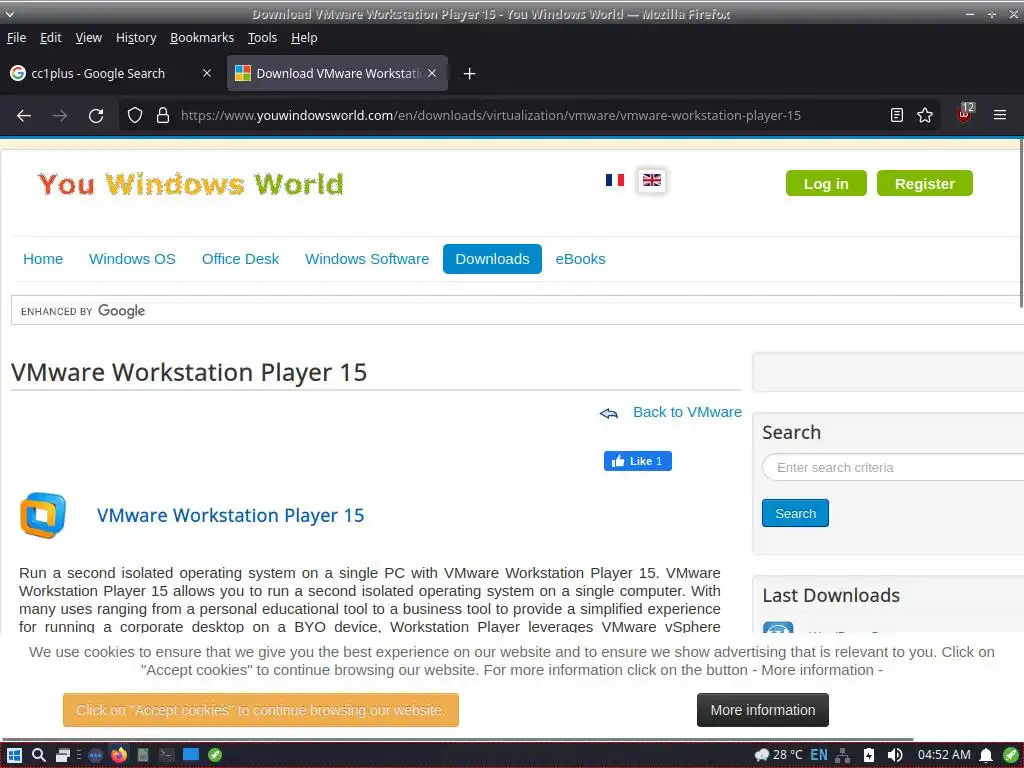Click the VMware Workstation Player icon
This screenshot has height=768, width=1024.
43,515
